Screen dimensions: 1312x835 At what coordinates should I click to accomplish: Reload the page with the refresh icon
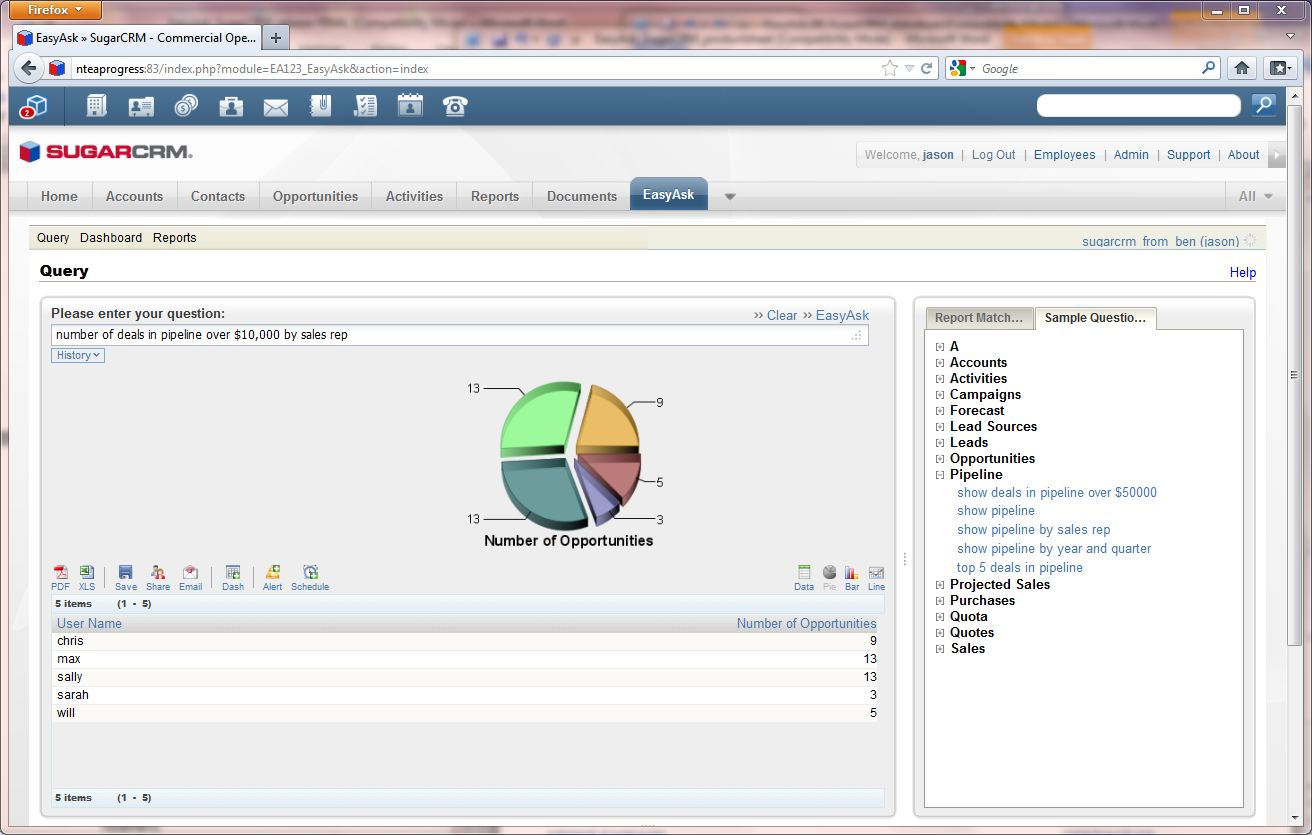point(927,68)
